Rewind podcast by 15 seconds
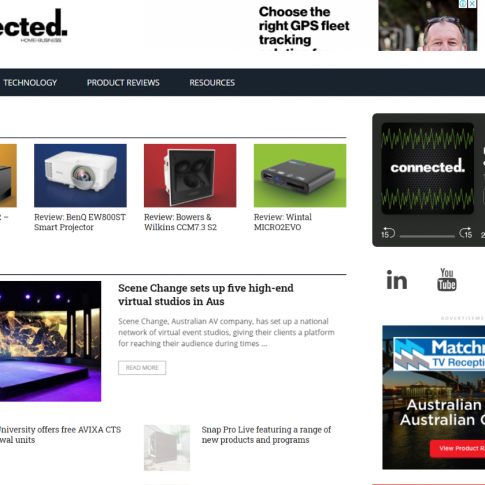The width and height of the screenshot is (485, 485). tap(388, 233)
